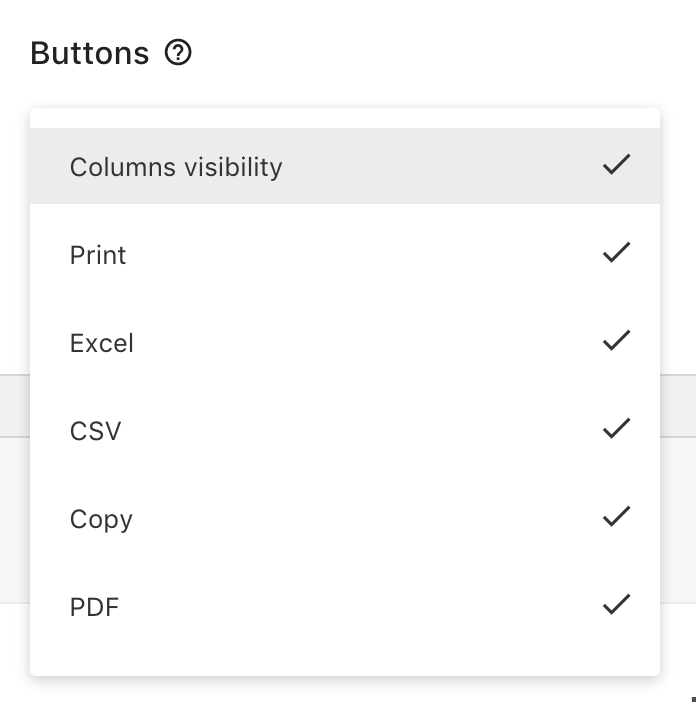Click the Print label text
The width and height of the screenshot is (696, 702).
98,255
